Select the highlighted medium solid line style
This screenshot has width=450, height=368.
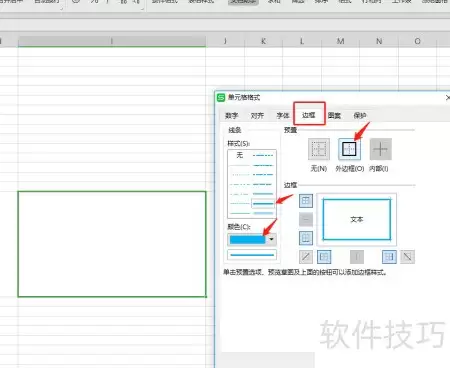coord(263,203)
